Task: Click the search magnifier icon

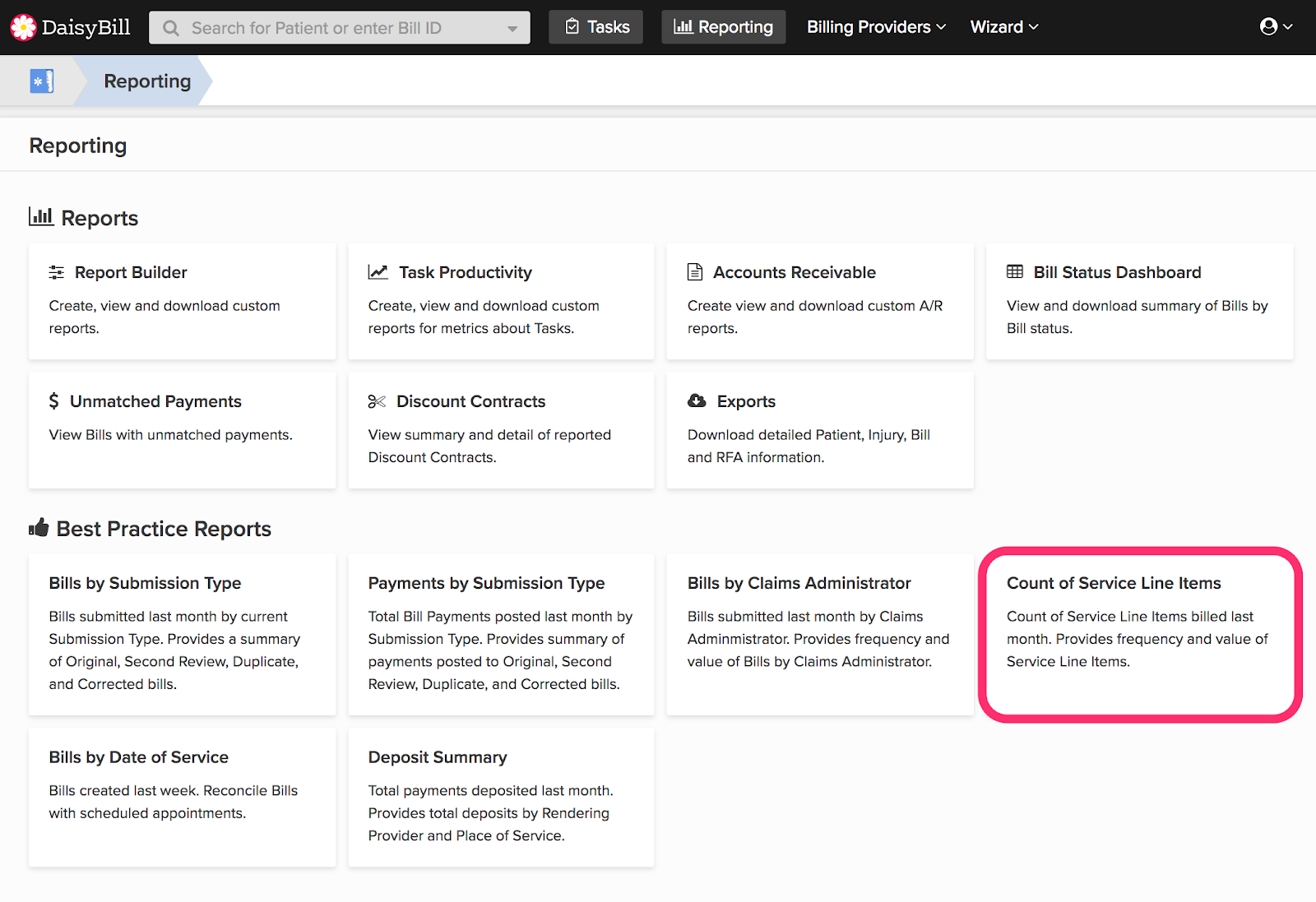Action: click(171, 28)
